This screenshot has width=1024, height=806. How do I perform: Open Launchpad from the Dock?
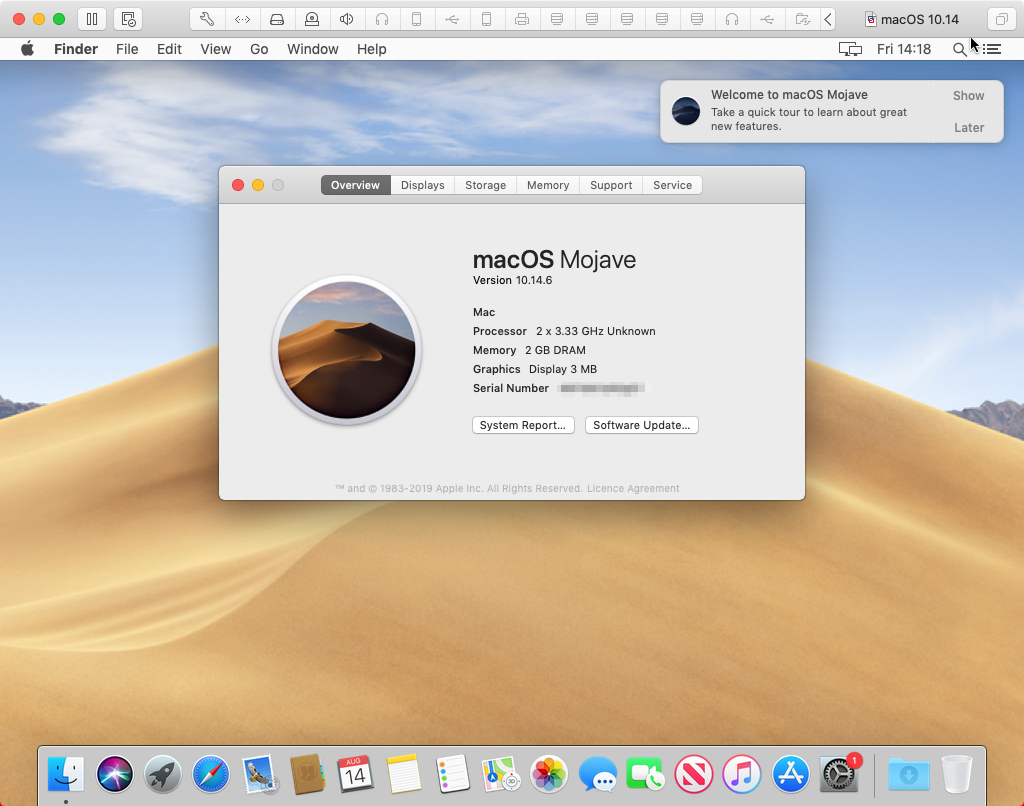click(x=162, y=773)
